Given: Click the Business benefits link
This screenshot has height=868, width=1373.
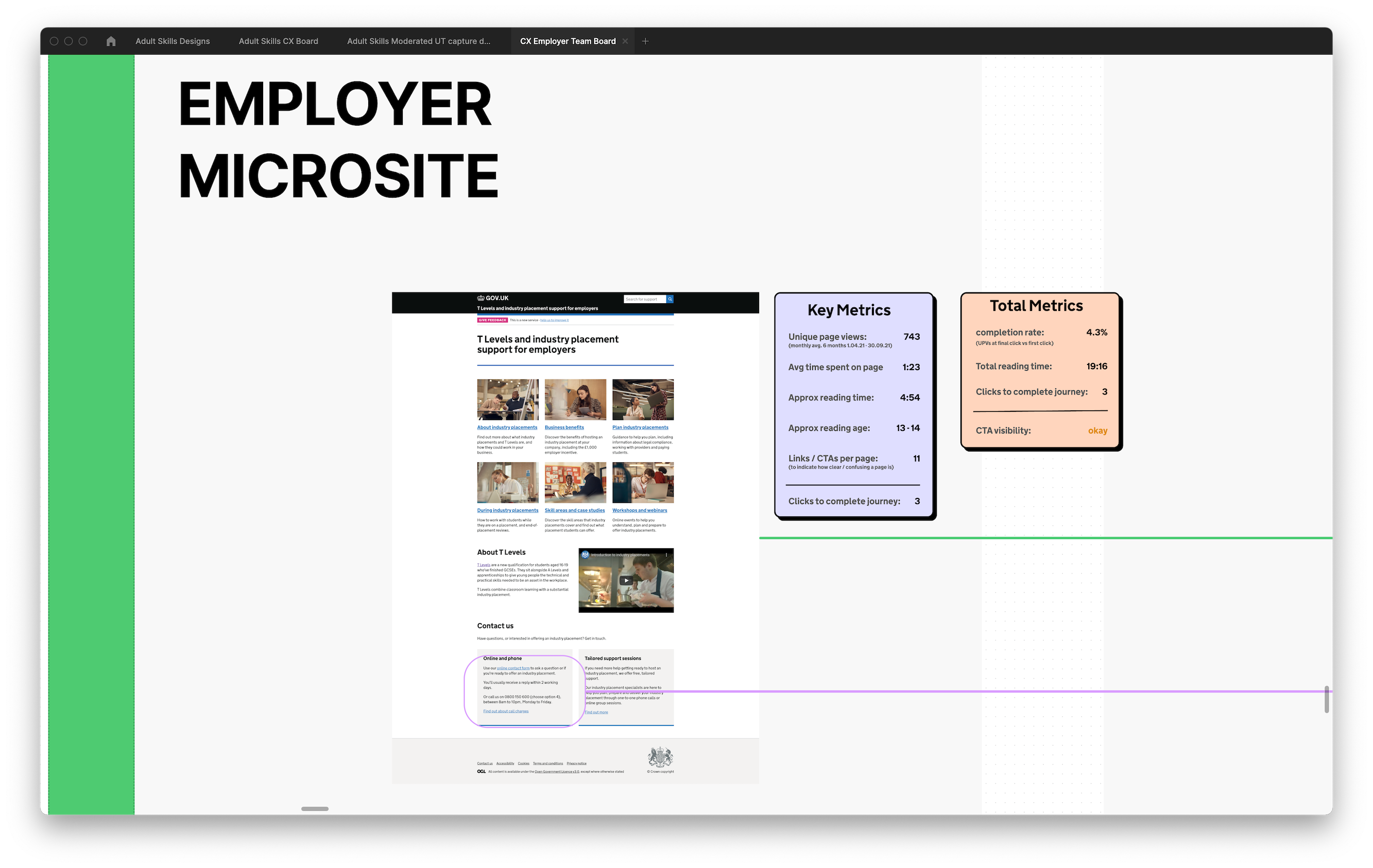Looking at the screenshot, I should click(564, 427).
